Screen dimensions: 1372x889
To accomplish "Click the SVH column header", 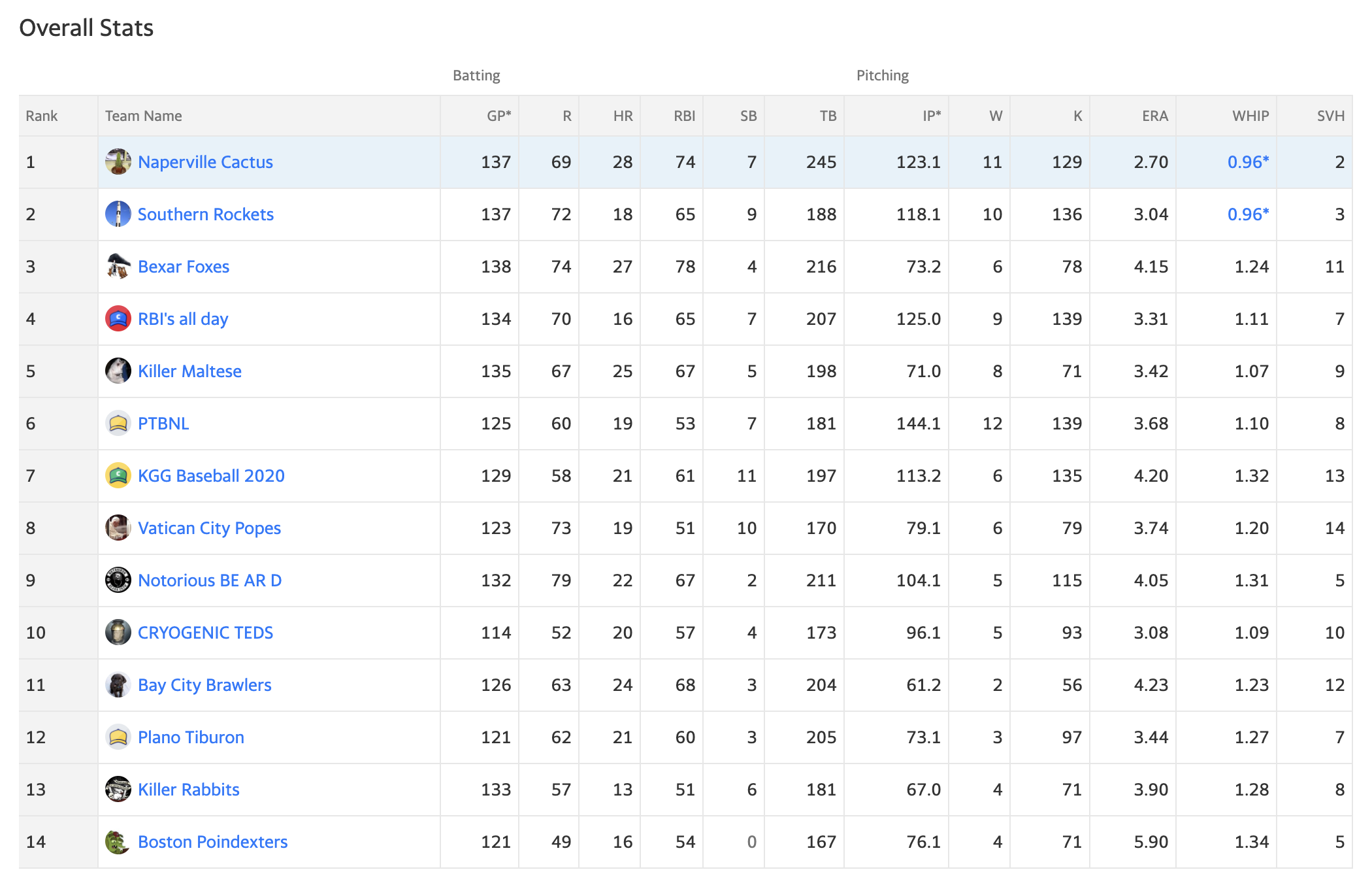I will [1330, 116].
